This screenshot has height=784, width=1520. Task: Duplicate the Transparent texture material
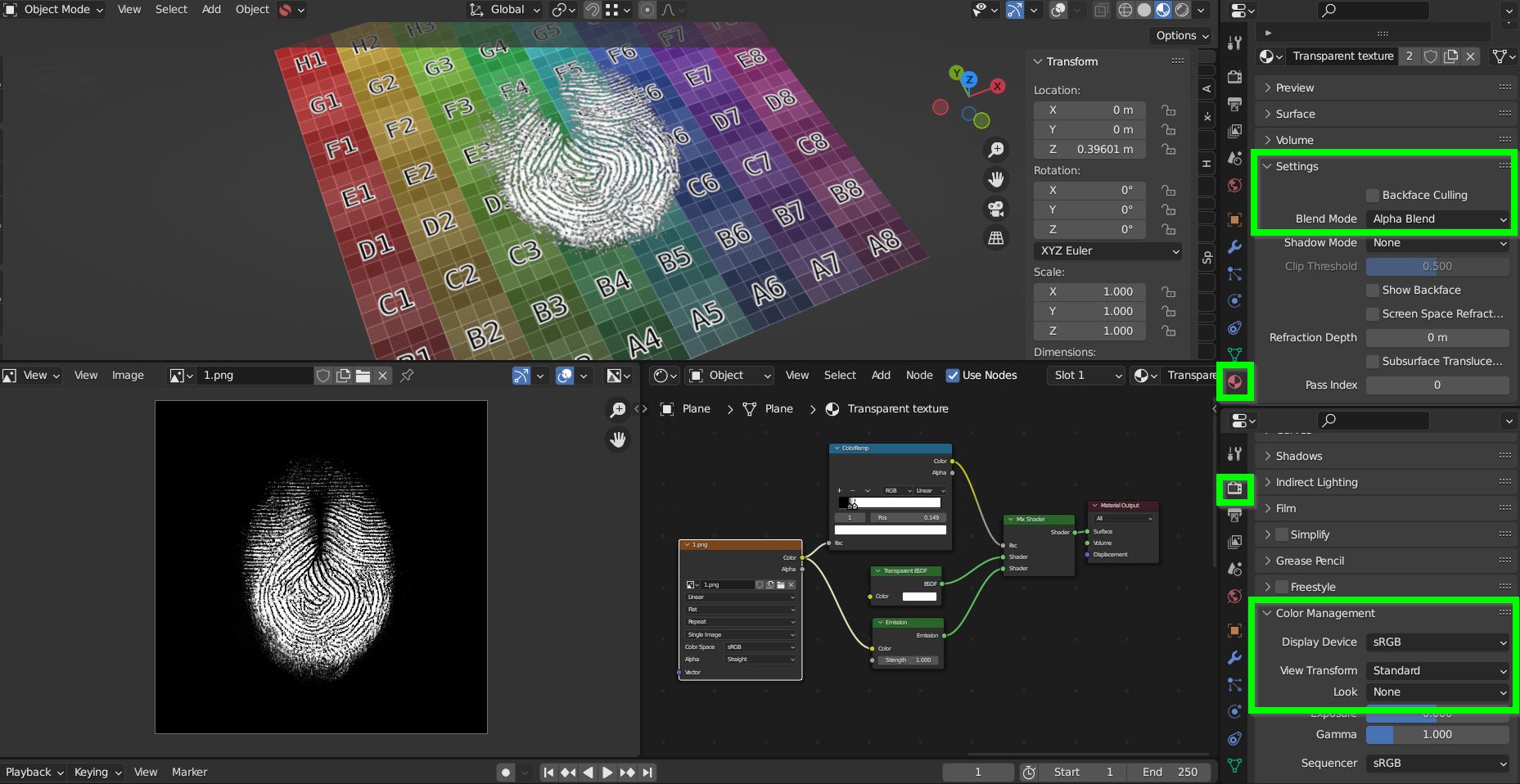point(1451,56)
